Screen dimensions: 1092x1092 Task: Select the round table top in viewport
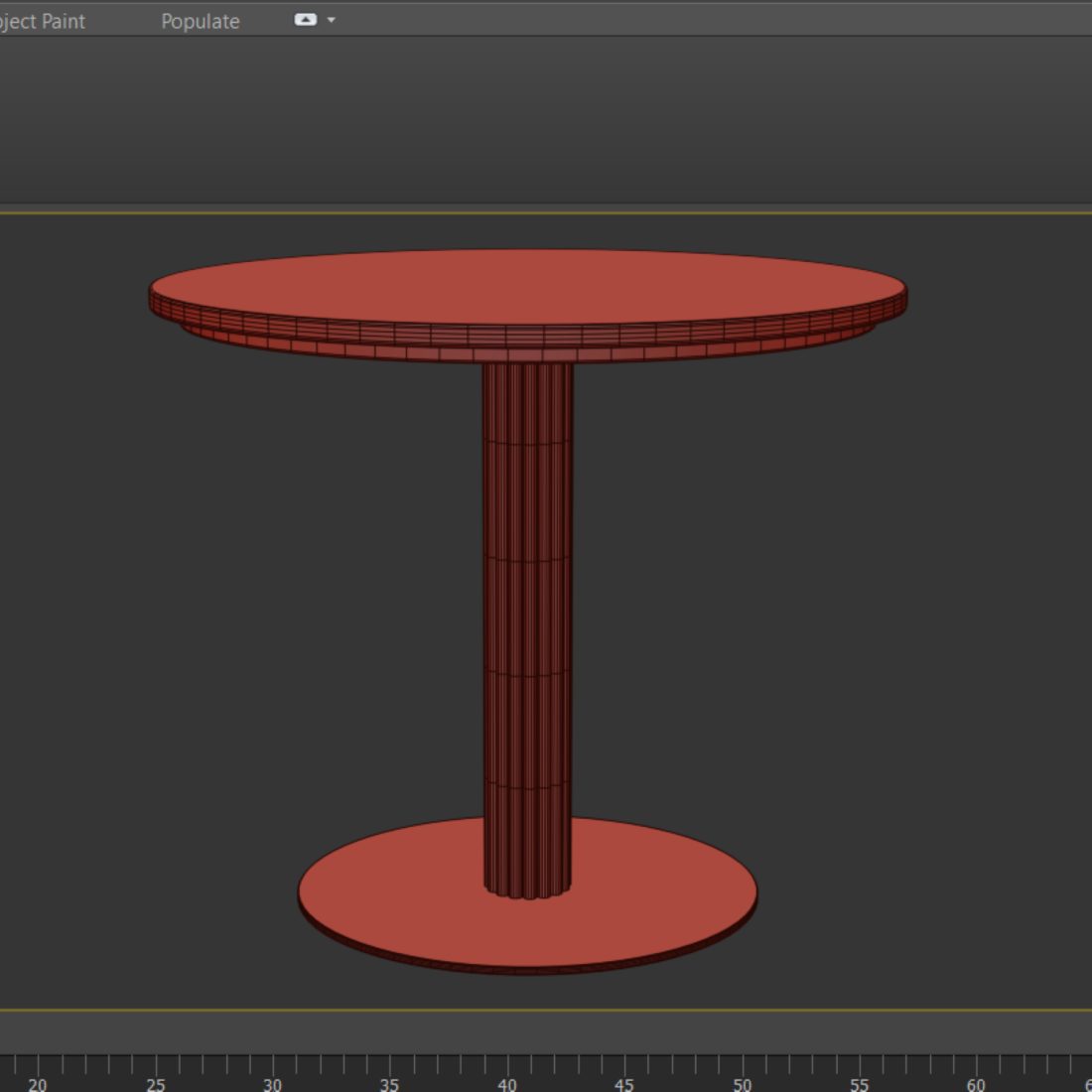pyautogui.click(x=528, y=287)
